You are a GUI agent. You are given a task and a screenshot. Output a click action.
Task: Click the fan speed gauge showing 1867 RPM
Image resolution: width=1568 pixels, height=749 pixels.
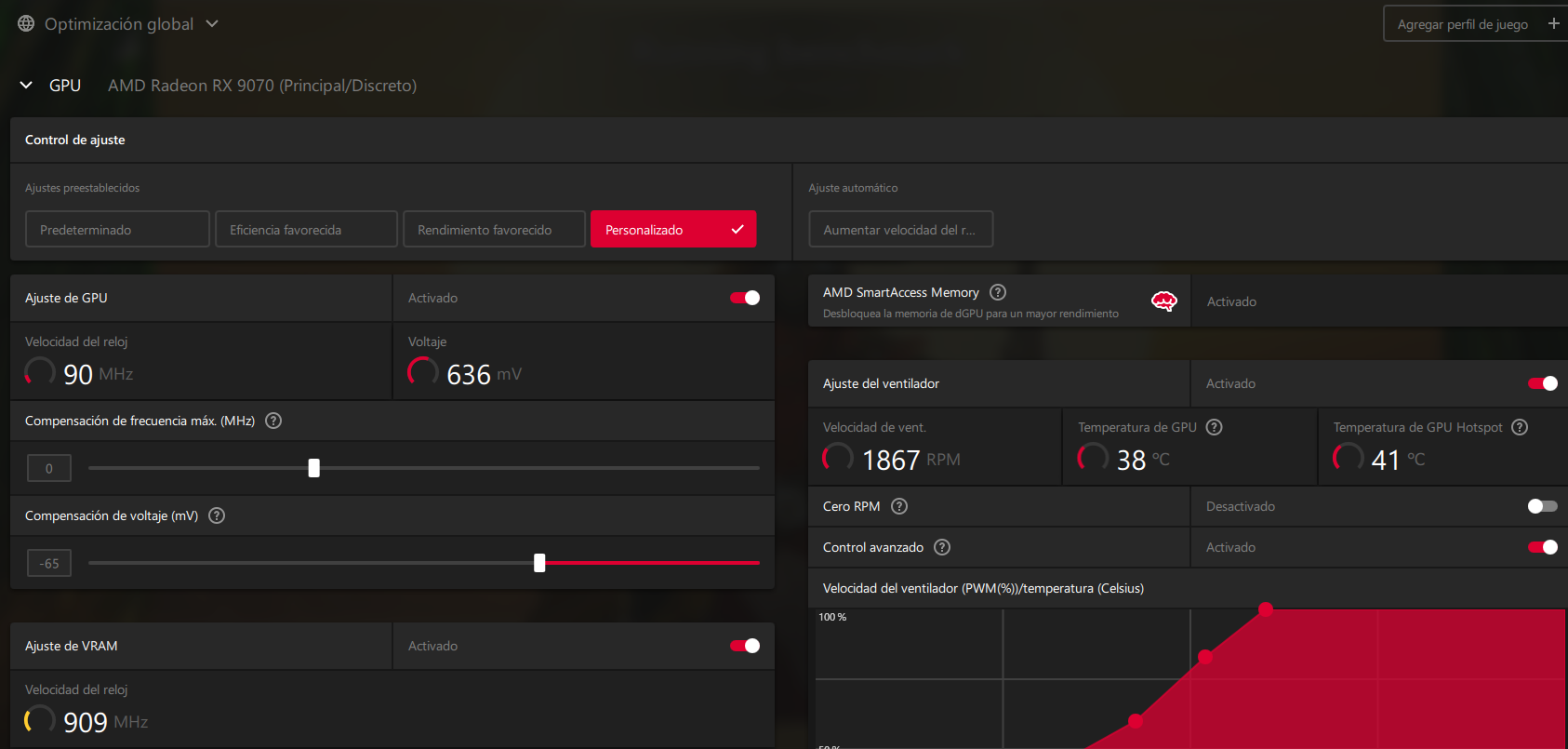838,458
